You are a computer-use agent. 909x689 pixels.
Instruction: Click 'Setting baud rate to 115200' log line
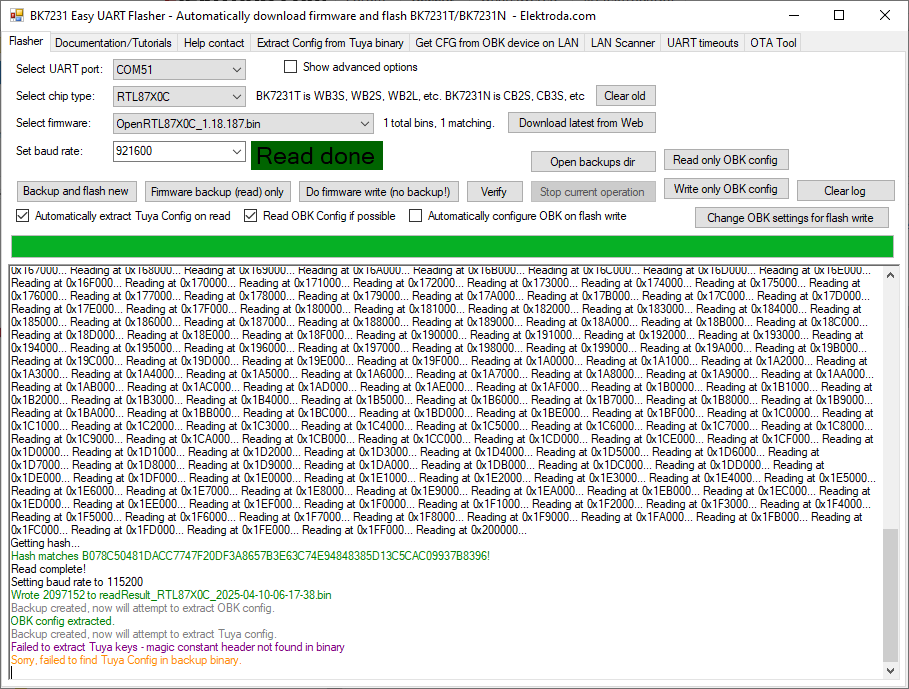tap(77, 582)
